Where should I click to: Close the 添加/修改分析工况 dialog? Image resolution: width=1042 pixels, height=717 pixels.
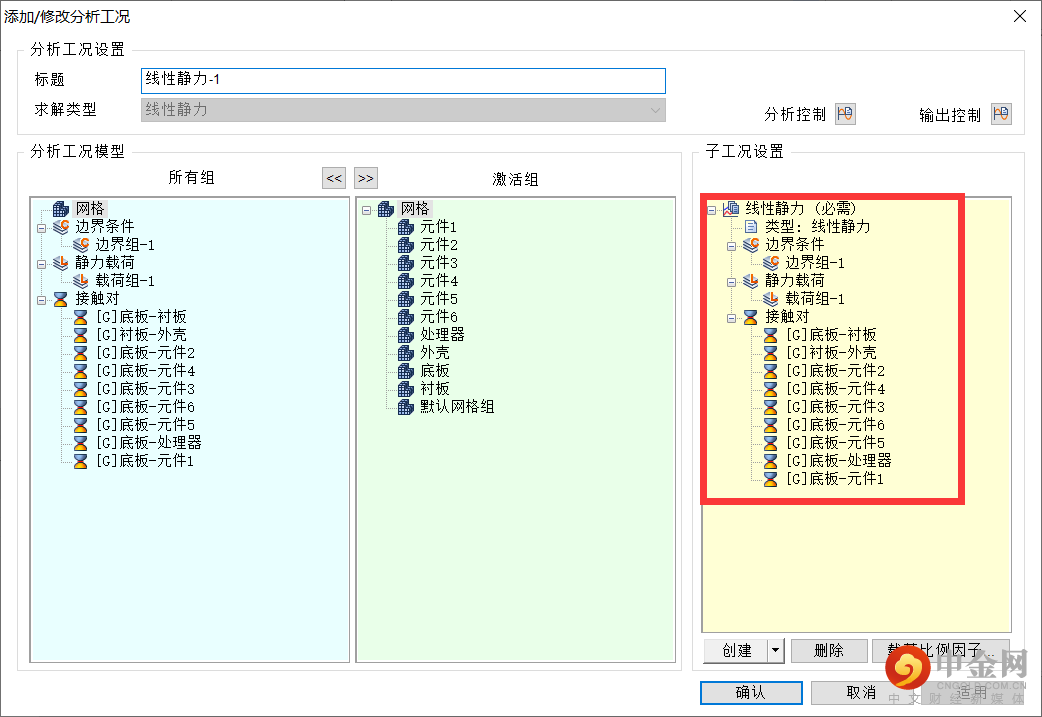1020,16
